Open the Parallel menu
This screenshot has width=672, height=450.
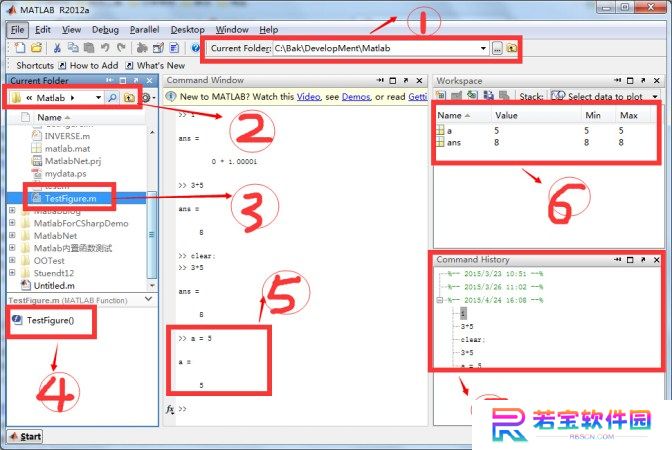(144, 30)
